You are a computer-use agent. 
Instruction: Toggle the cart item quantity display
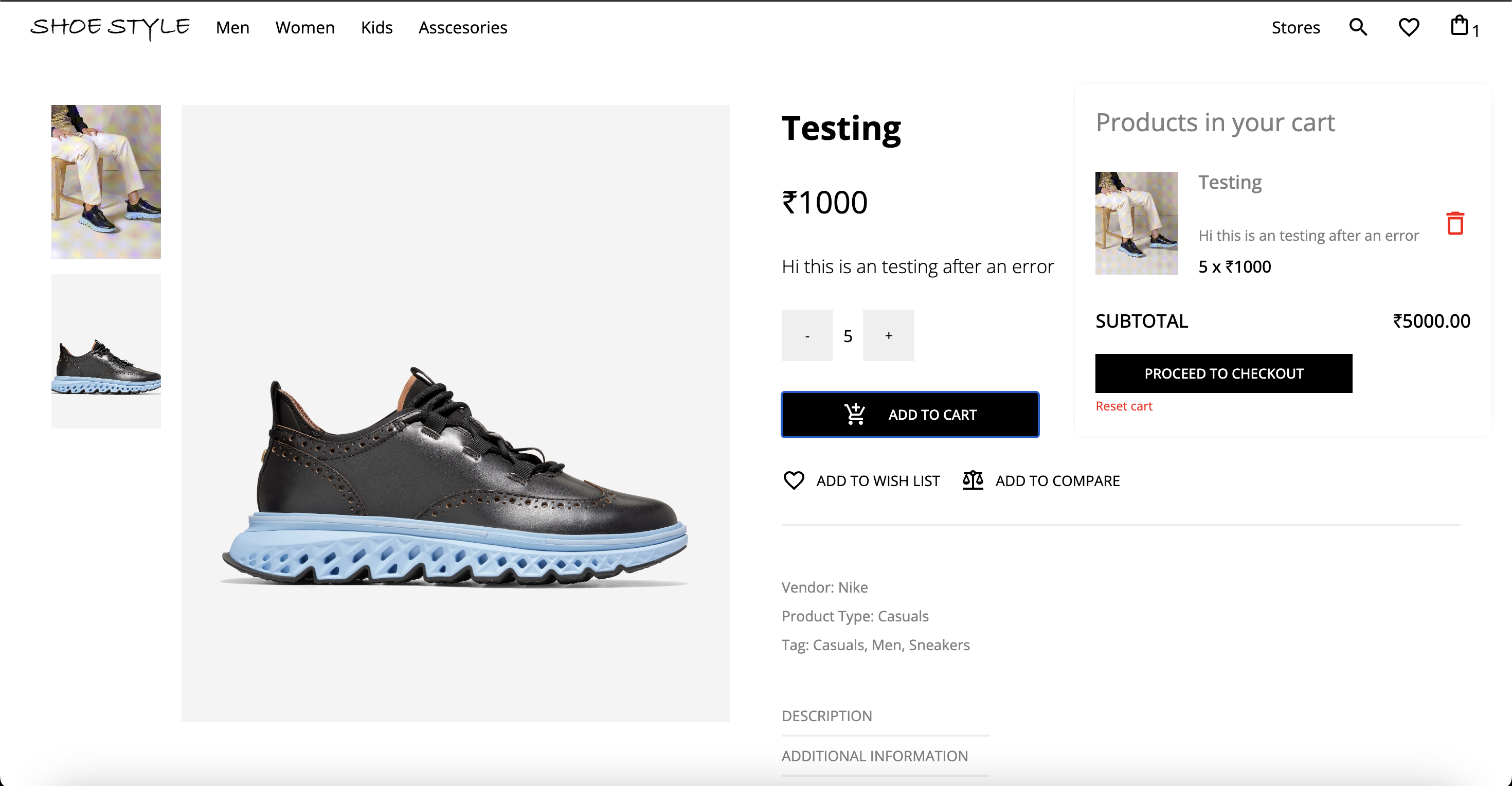pos(1234,266)
